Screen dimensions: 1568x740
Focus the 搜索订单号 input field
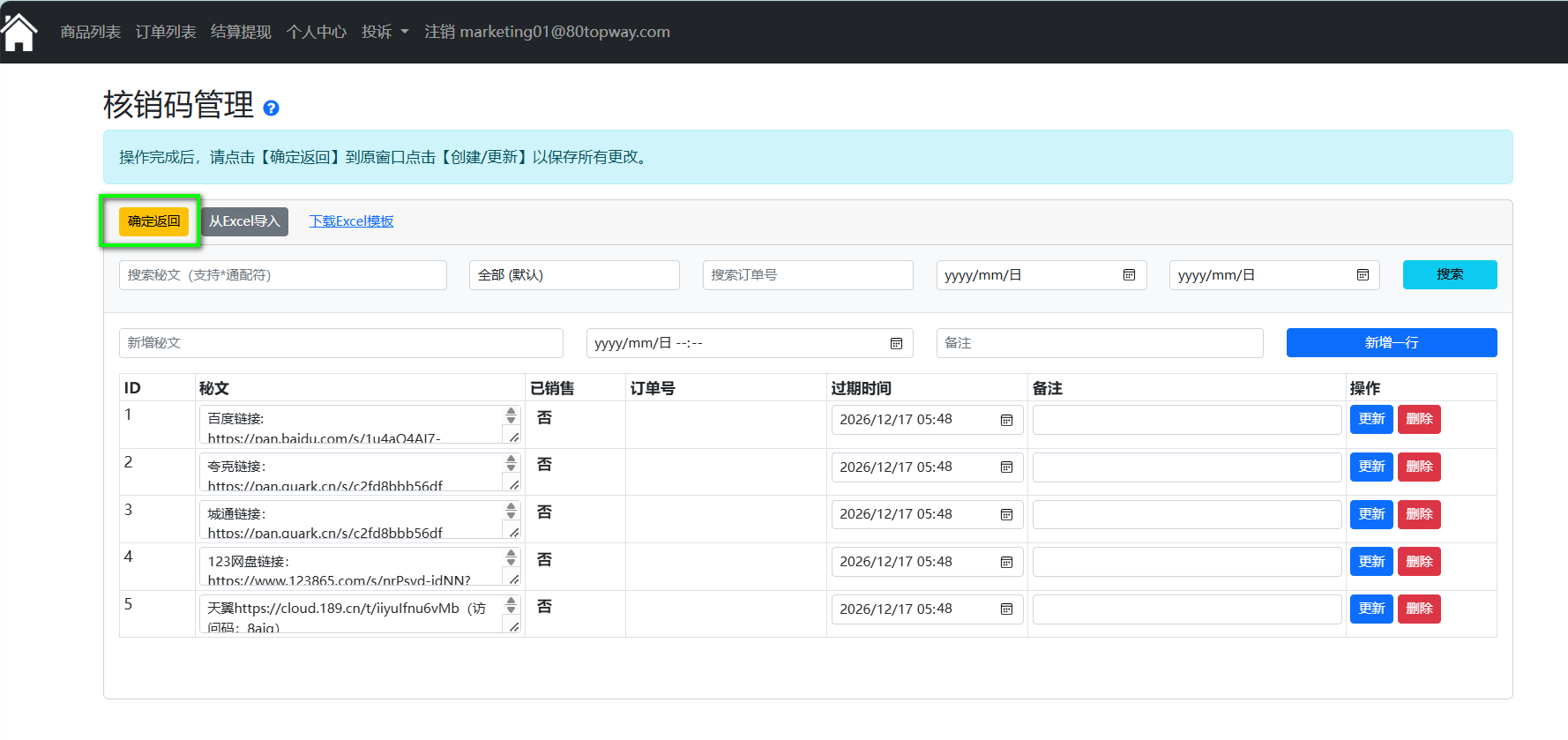807,275
